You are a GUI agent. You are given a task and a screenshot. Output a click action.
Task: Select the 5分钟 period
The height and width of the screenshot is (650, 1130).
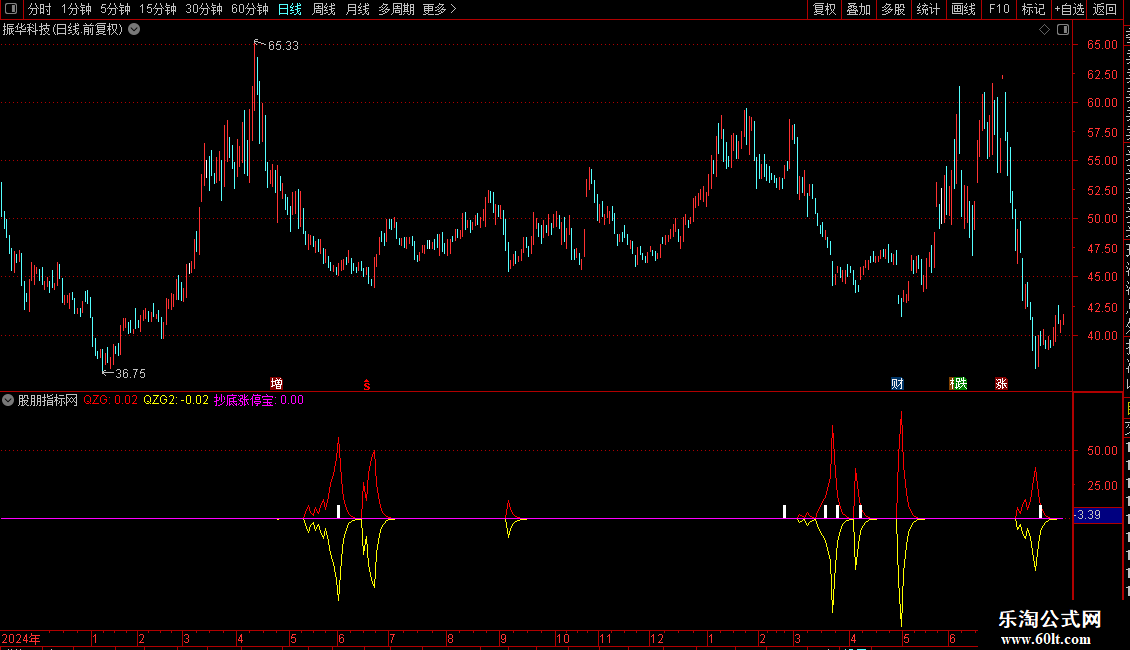[x=115, y=9]
